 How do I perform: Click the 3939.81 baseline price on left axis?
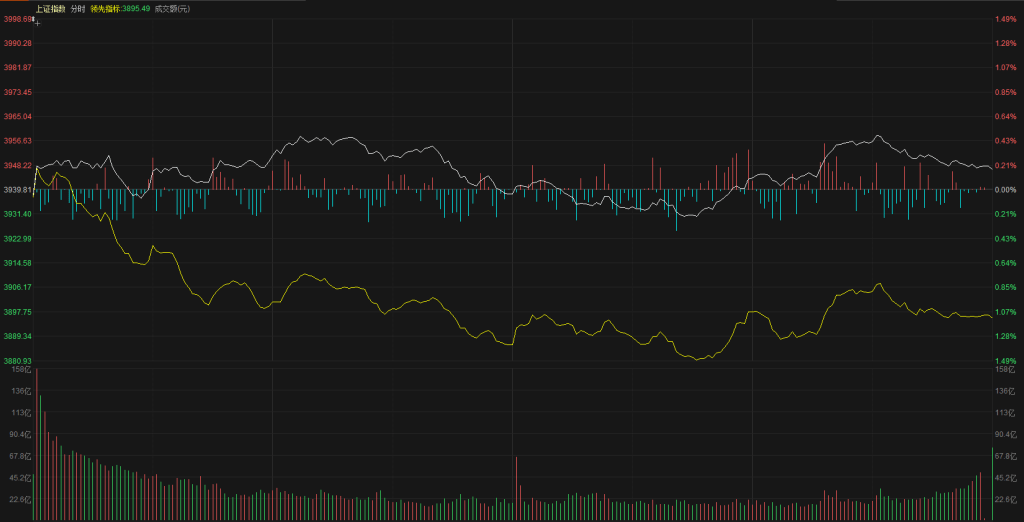point(17,190)
